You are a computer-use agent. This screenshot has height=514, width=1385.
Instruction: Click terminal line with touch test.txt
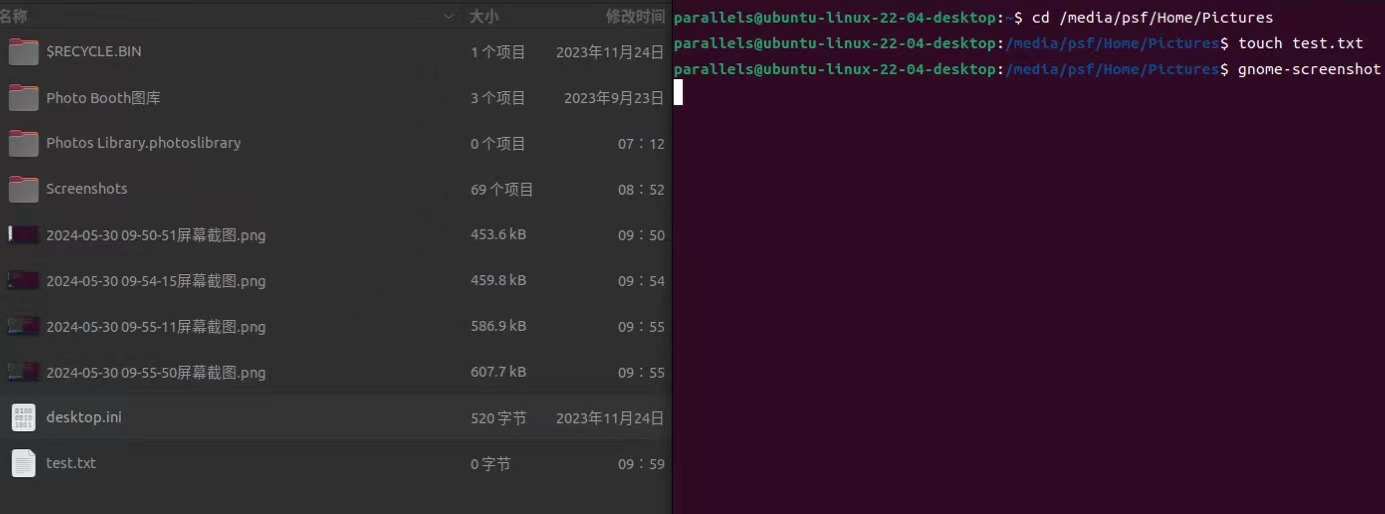click(1018, 44)
